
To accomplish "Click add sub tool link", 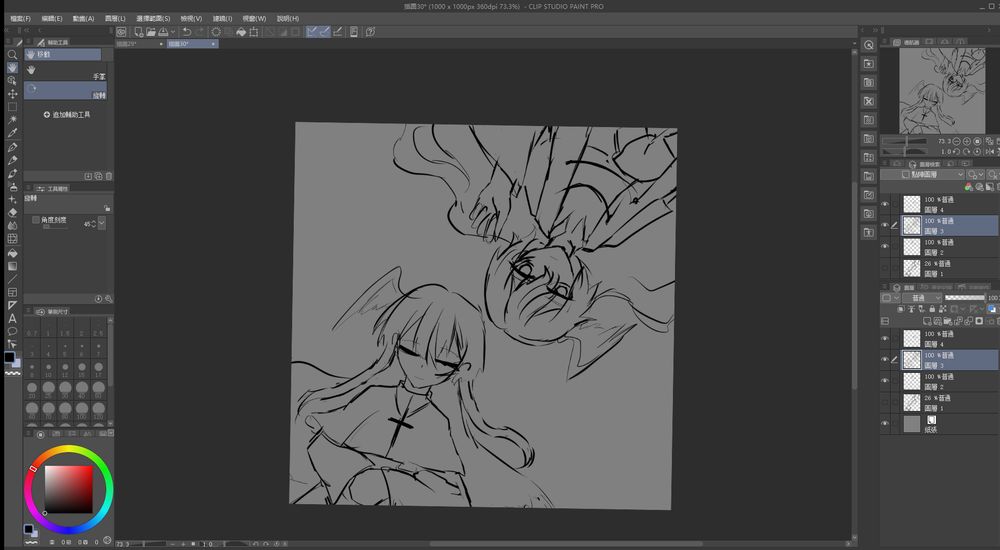I will (67, 115).
